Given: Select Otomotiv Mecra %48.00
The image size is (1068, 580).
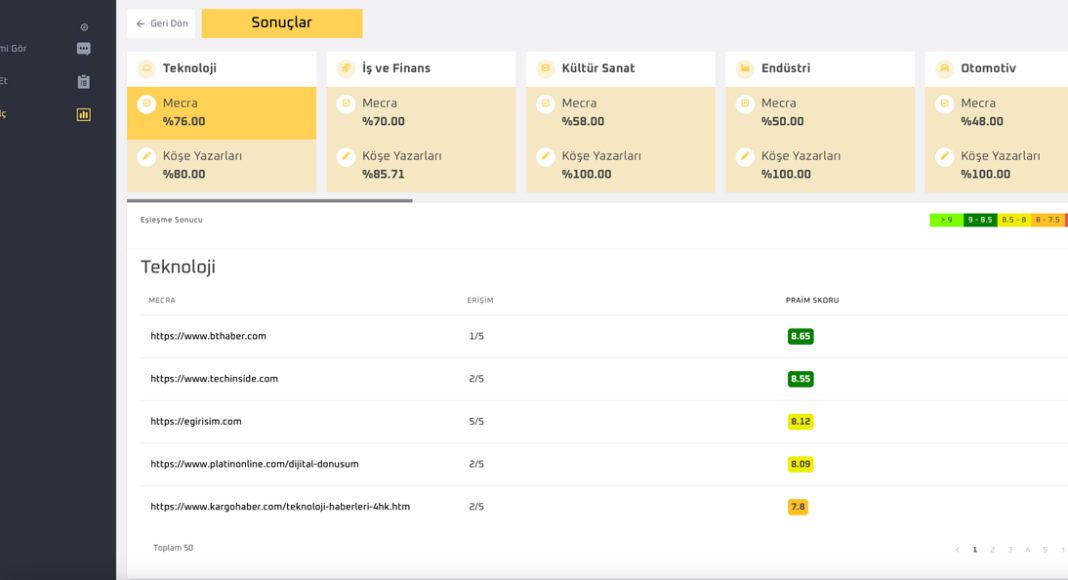Looking at the screenshot, I should 996,113.
